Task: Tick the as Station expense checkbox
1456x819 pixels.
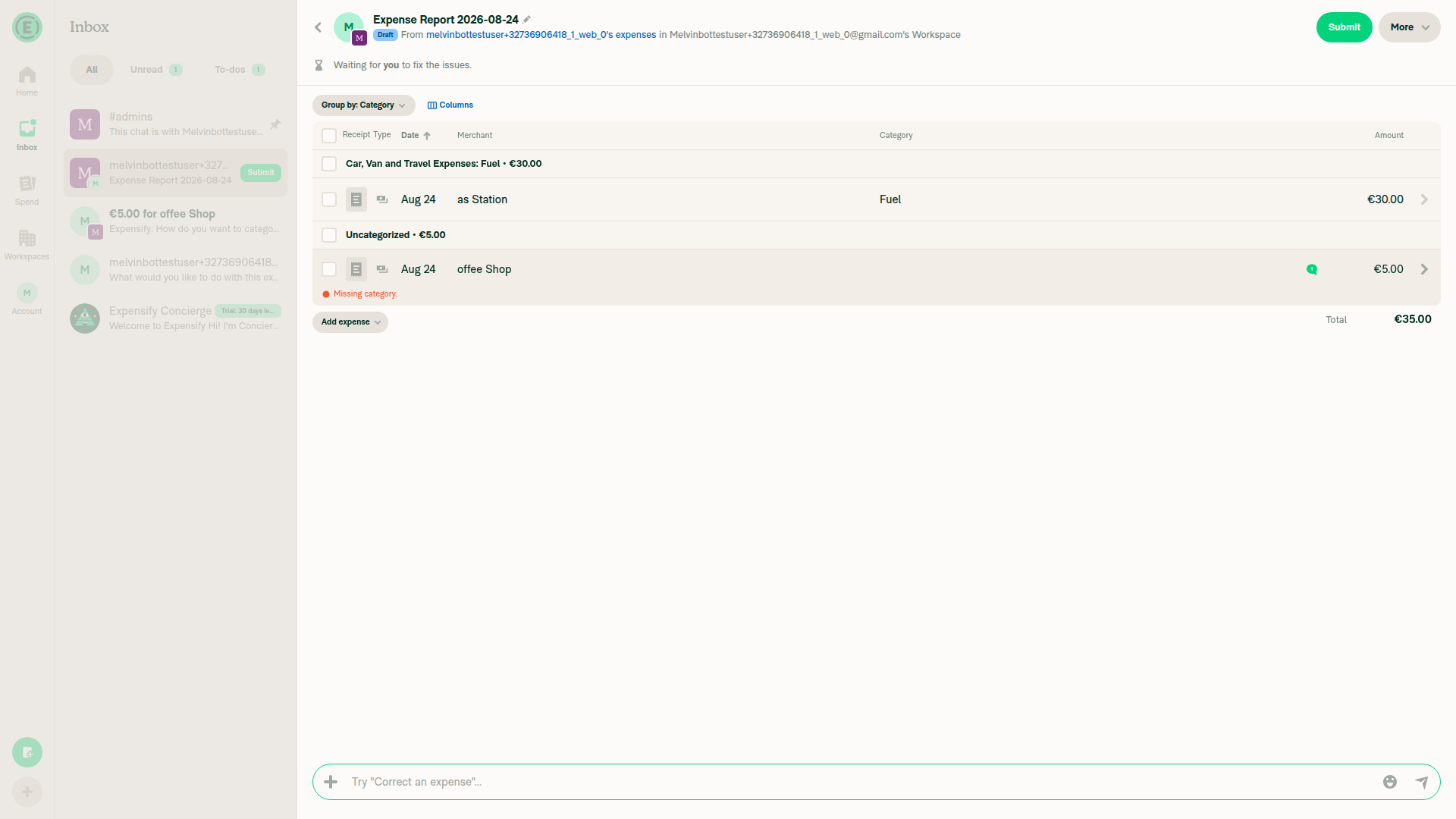Action: [x=329, y=199]
